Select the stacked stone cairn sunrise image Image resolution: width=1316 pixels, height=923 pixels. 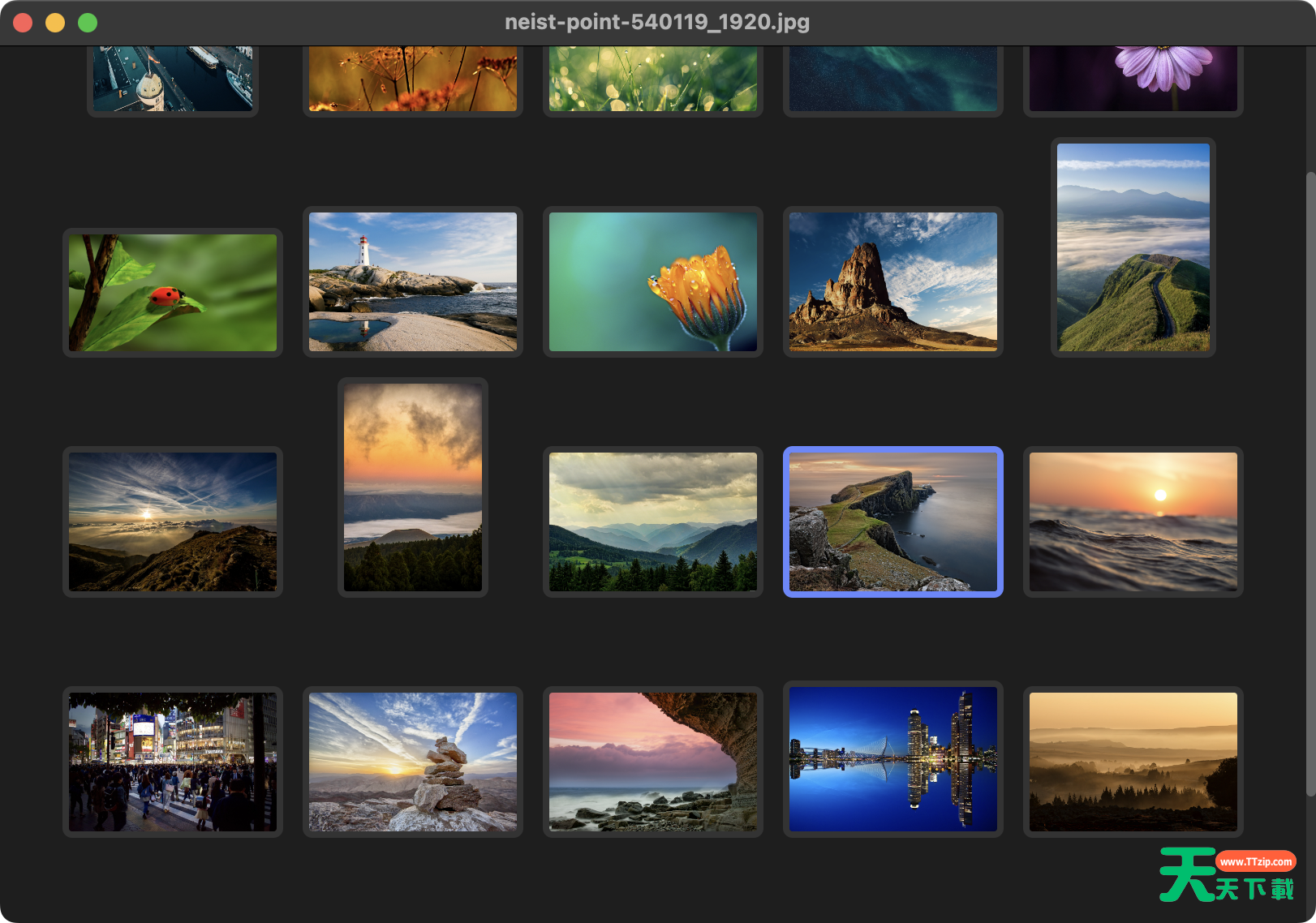(x=412, y=760)
